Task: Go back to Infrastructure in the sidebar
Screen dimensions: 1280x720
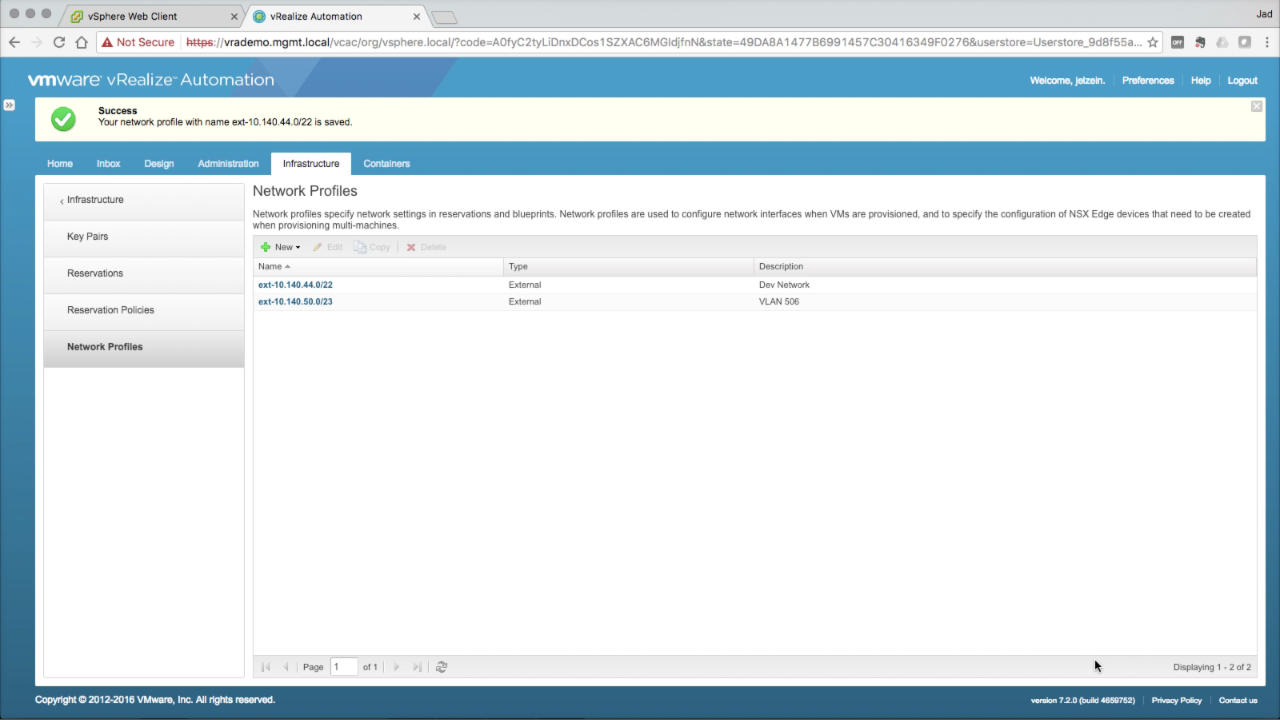Action: point(144,200)
